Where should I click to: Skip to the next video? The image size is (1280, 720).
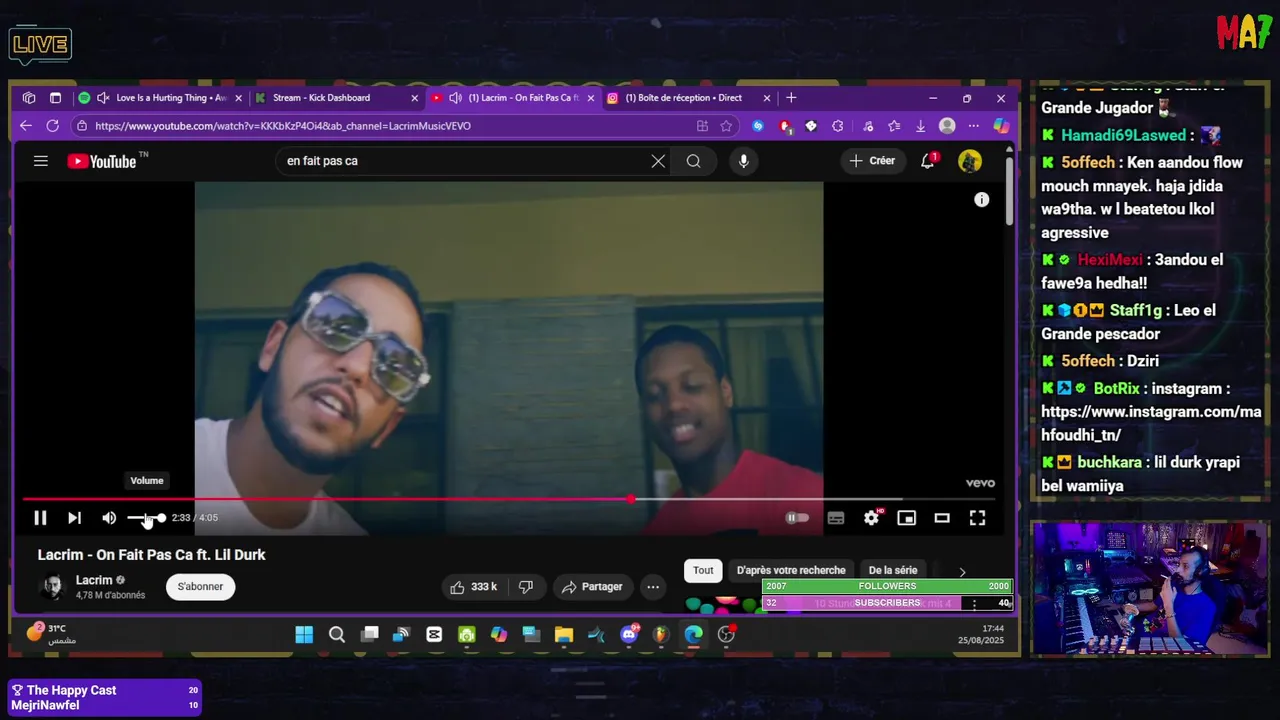pos(74,518)
